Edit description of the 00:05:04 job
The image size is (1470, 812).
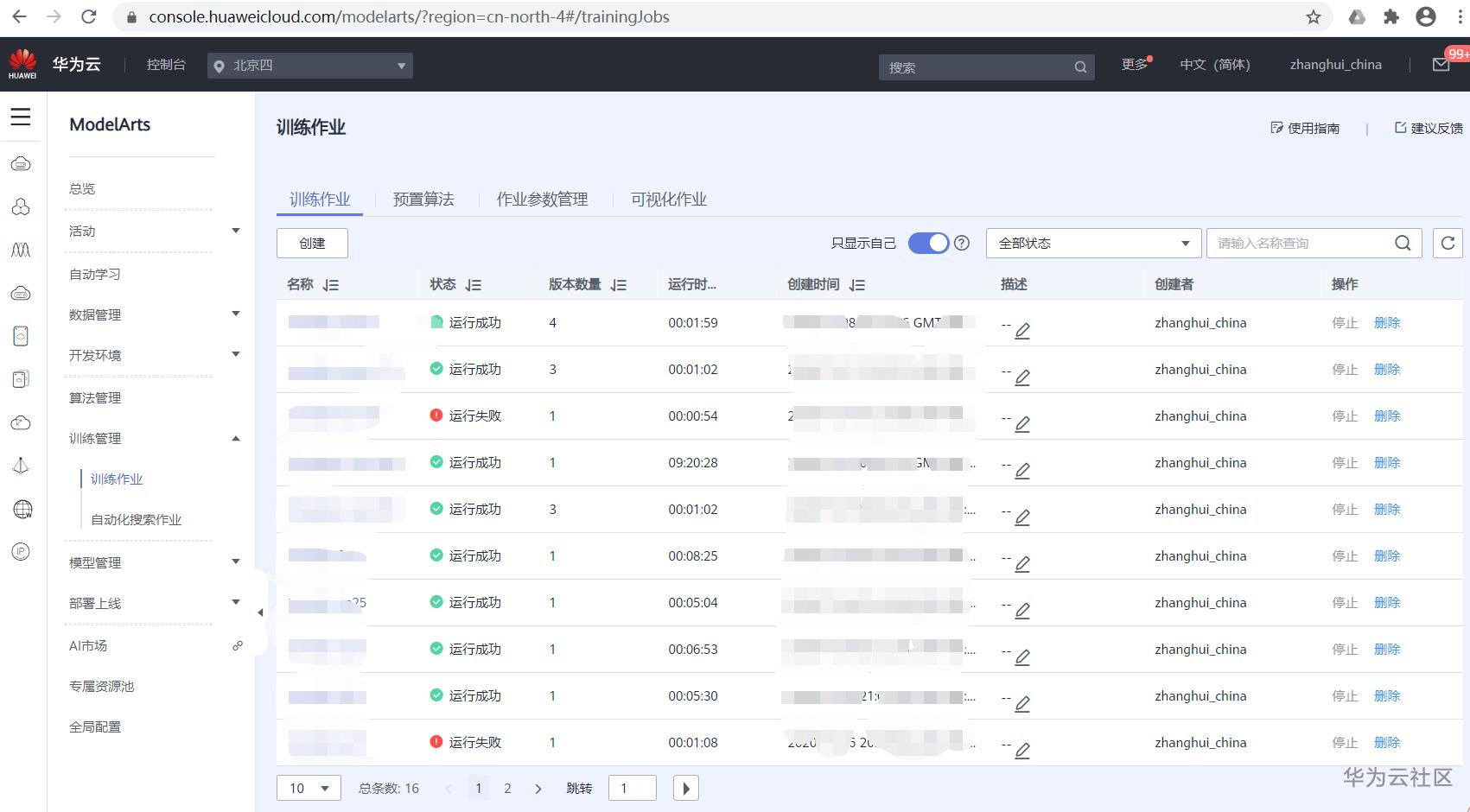[1022, 611]
